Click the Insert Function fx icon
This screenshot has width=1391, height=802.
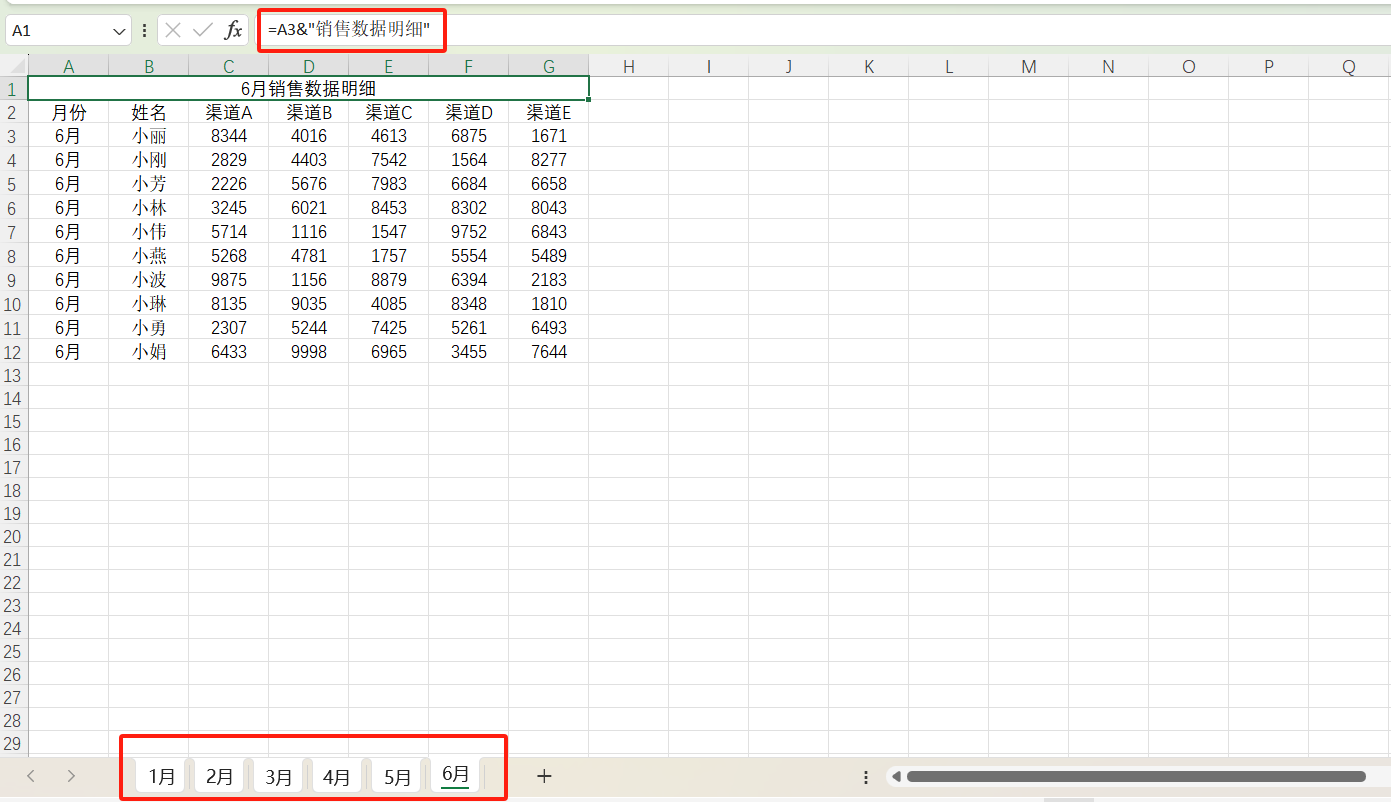click(x=233, y=31)
